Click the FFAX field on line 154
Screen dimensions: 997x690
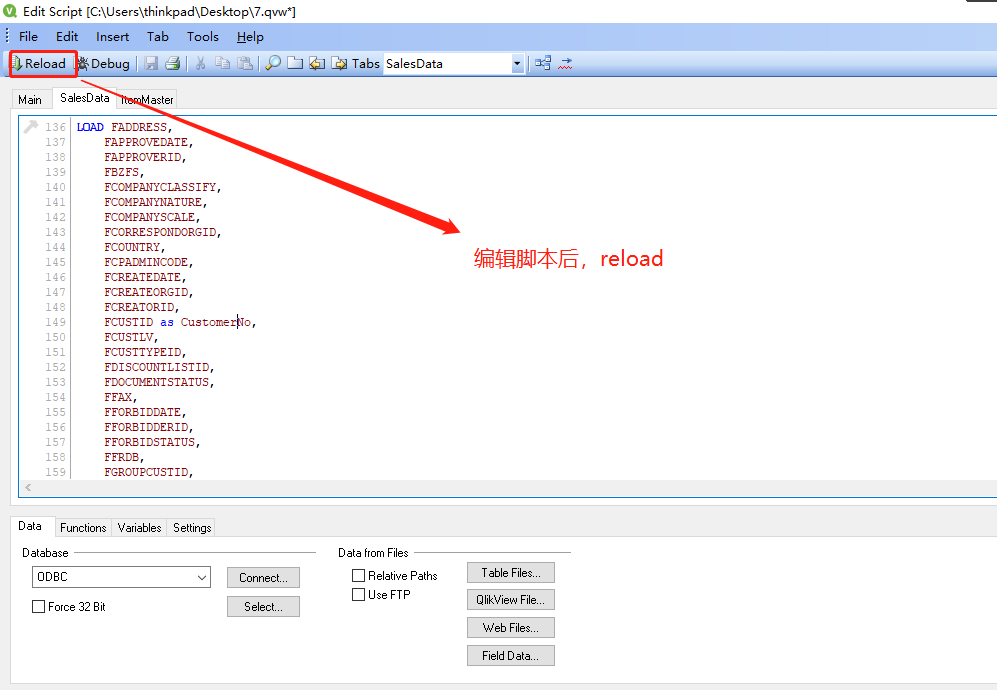(118, 397)
